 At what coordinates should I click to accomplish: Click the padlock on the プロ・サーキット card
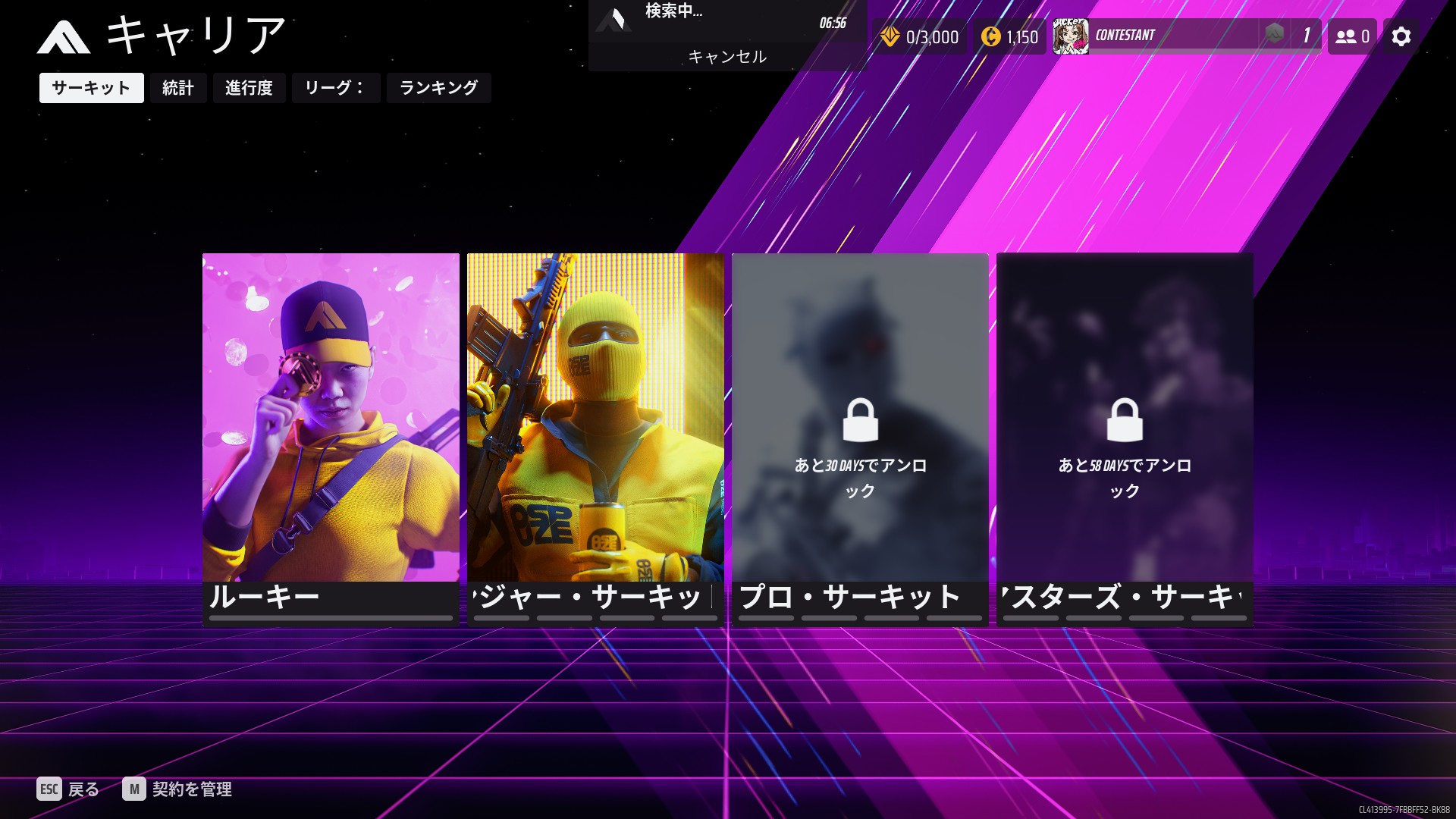860,419
